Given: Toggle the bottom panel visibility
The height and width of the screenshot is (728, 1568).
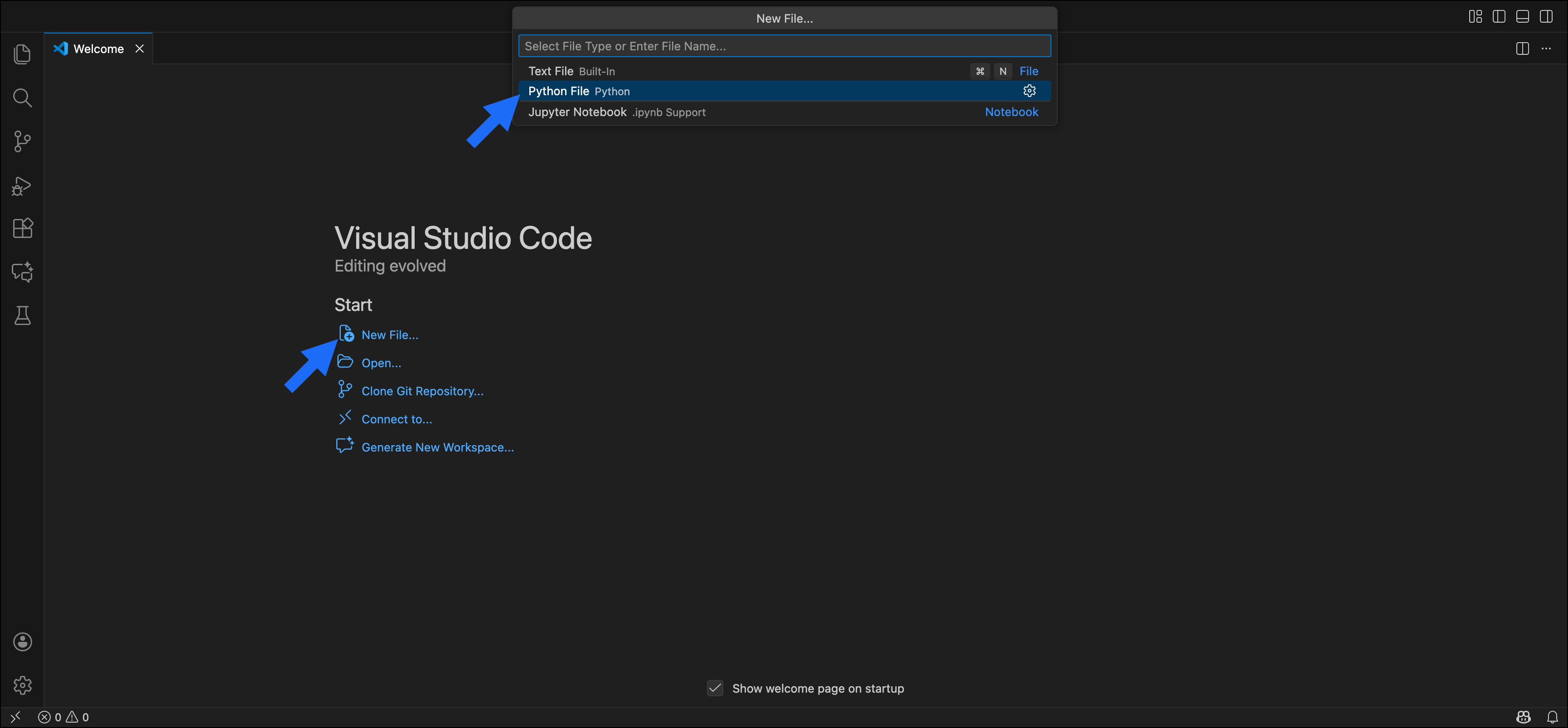Looking at the screenshot, I should pyautogui.click(x=1522, y=16).
